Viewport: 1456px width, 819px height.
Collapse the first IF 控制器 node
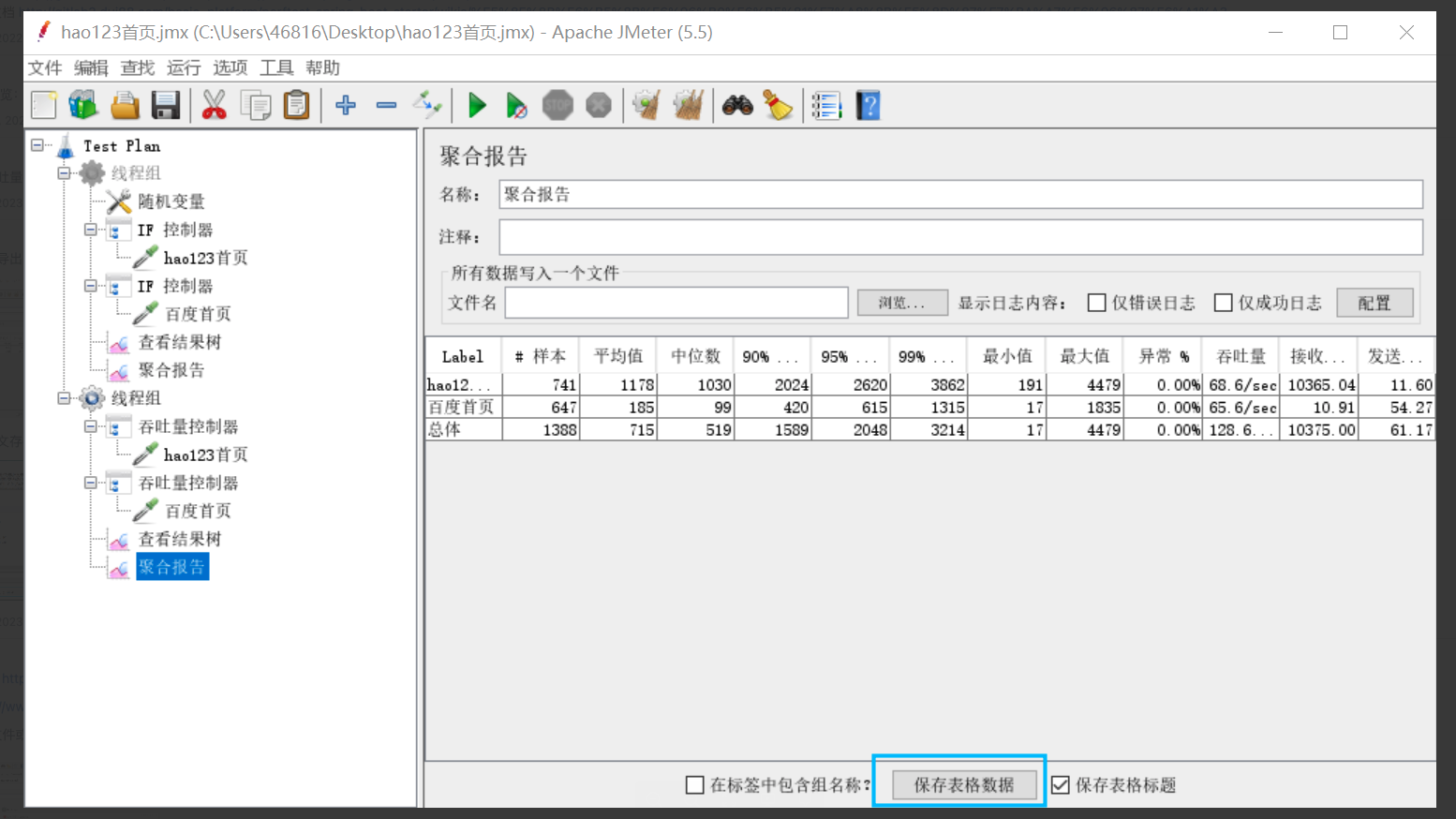(90, 230)
